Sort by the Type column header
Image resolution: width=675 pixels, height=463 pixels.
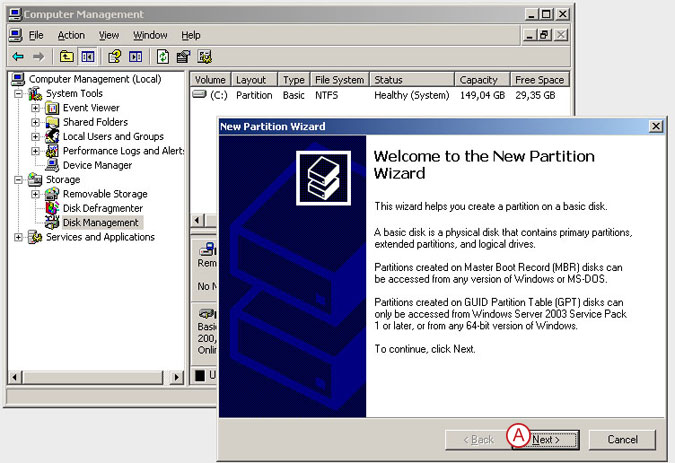[x=294, y=80]
